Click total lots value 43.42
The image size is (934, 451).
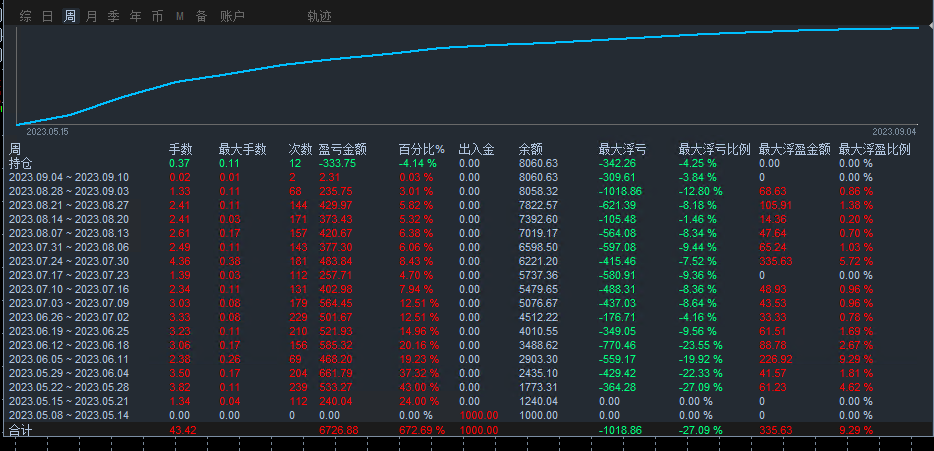[183, 430]
